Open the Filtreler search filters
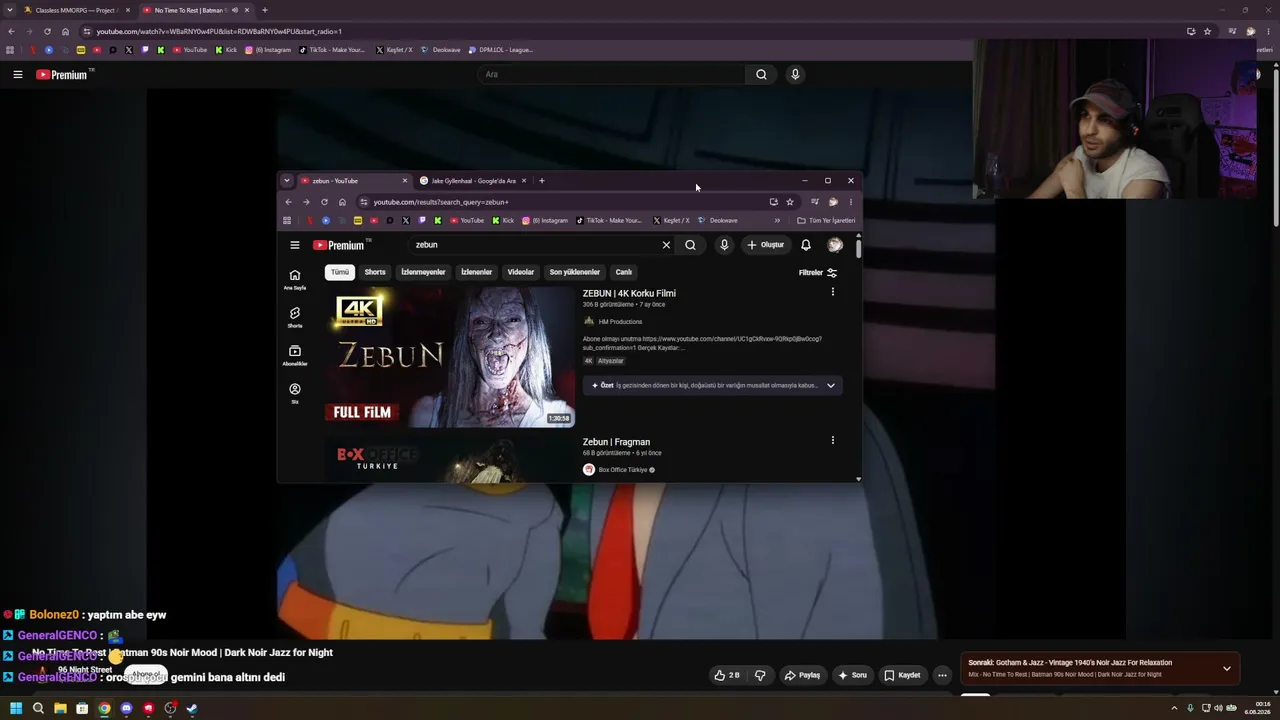 coord(818,272)
